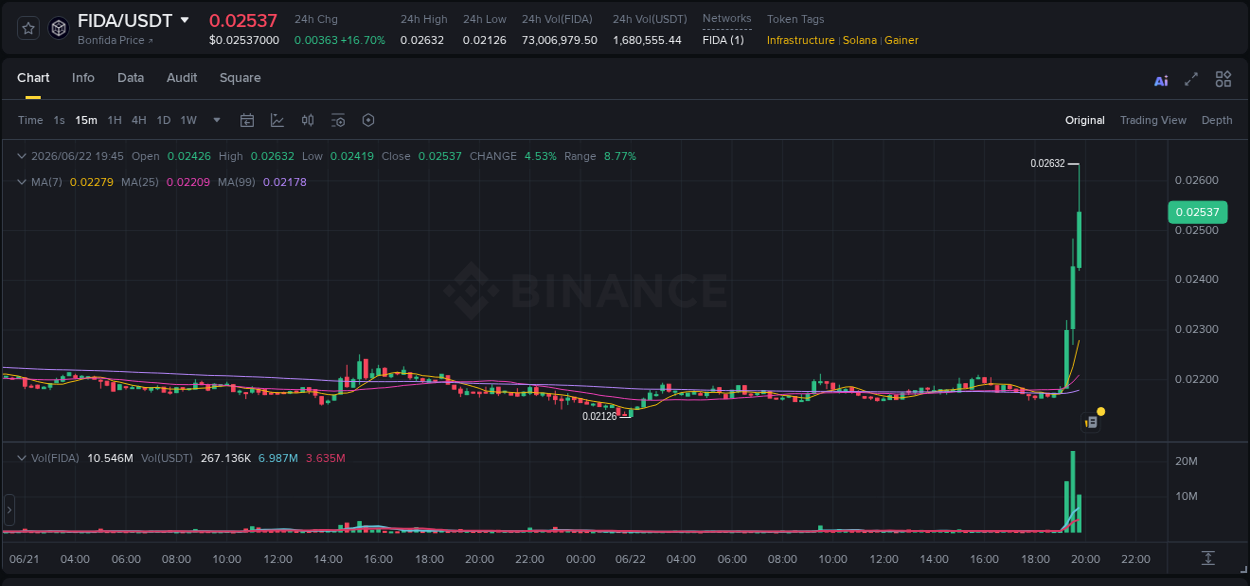The image size is (1250, 586).
Task: Click the current price tag 0.02537
Action: (x=1196, y=212)
